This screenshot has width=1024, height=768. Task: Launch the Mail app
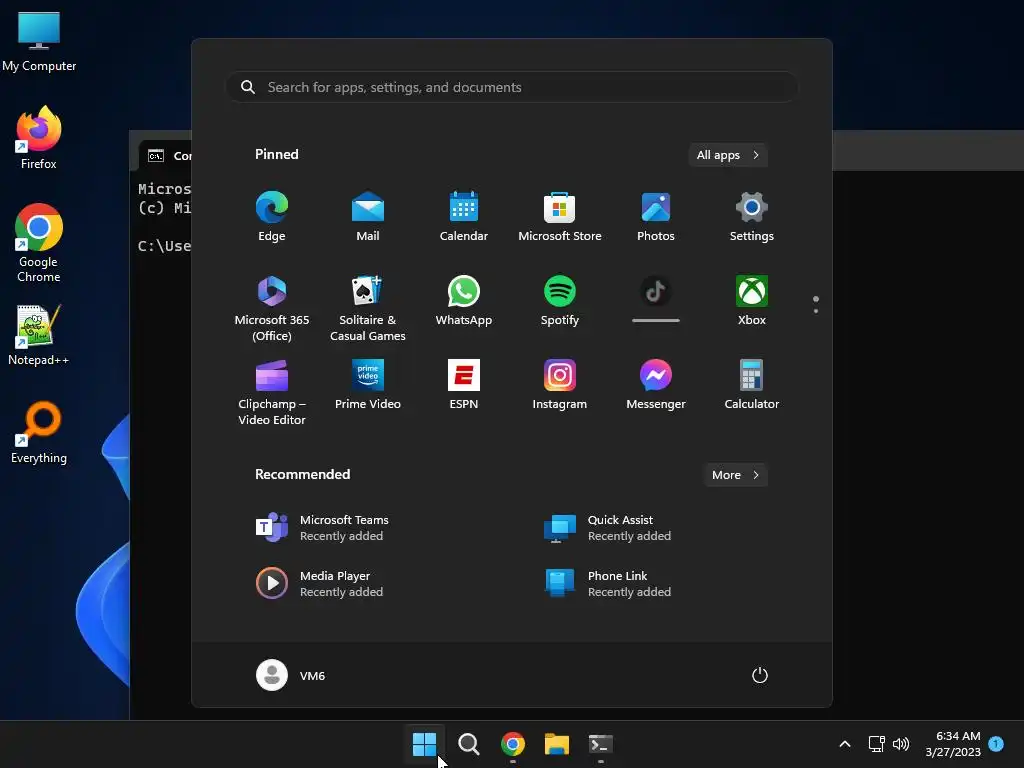click(x=368, y=216)
